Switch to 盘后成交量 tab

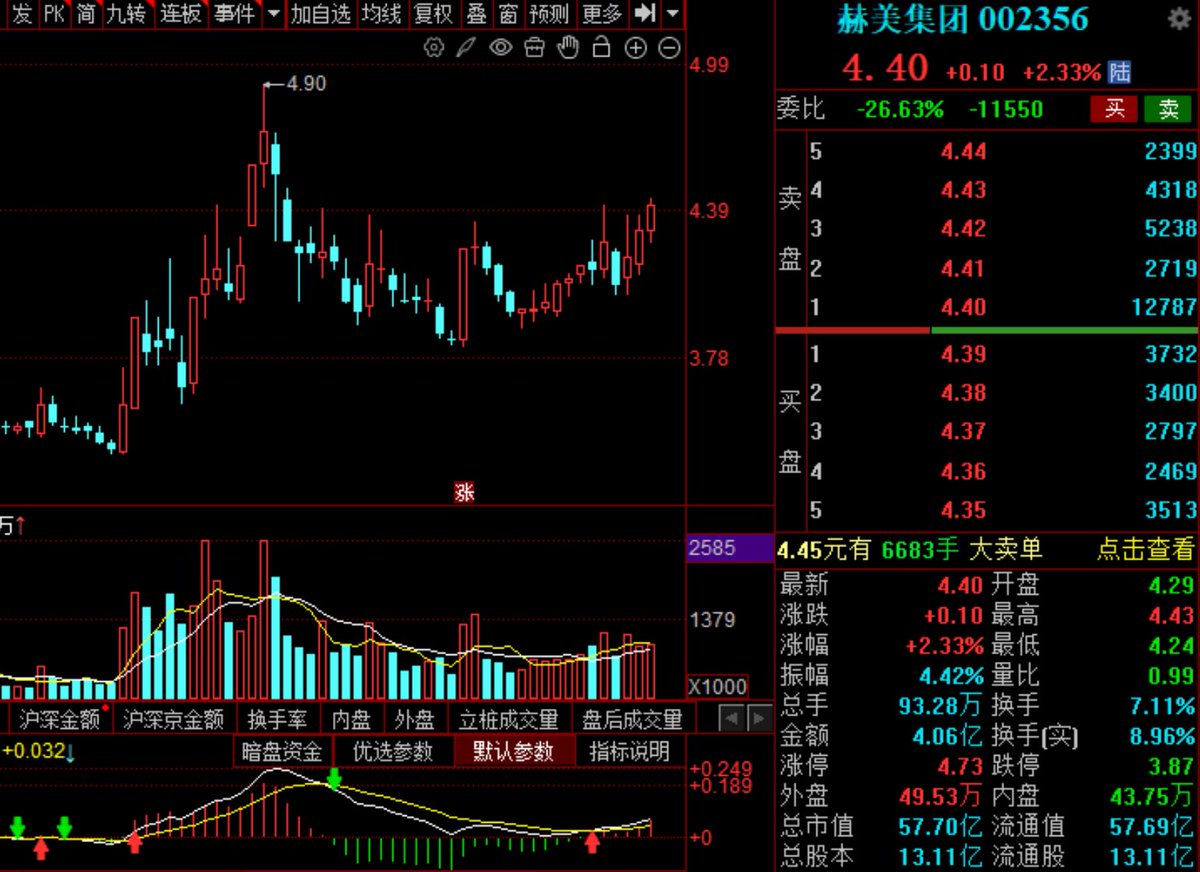(632, 719)
